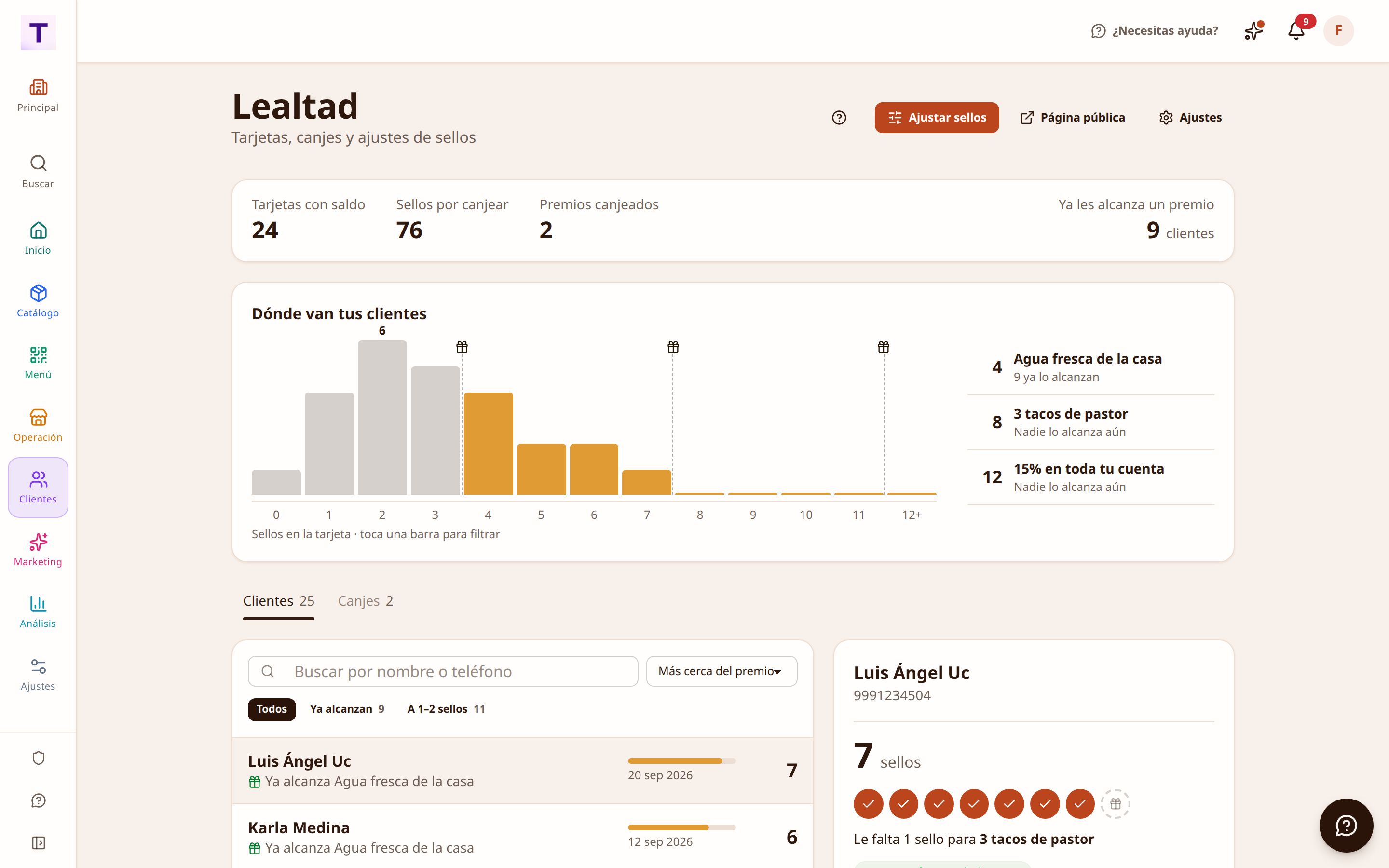Click Luis Ángel Uc's progress bar
This screenshot has width=1389, height=868.
click(x=682, y=760)
